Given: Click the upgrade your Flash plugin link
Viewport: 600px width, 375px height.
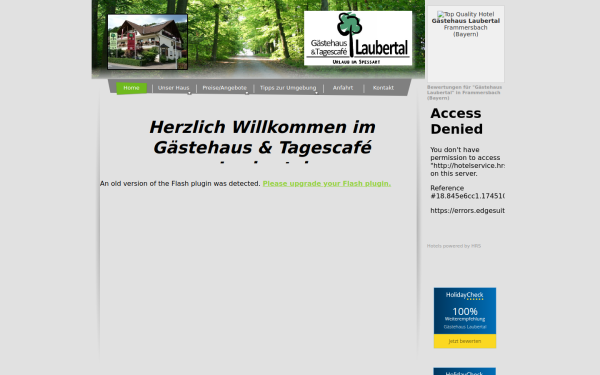Looking at the screenshot, I should tap(326, 184).
